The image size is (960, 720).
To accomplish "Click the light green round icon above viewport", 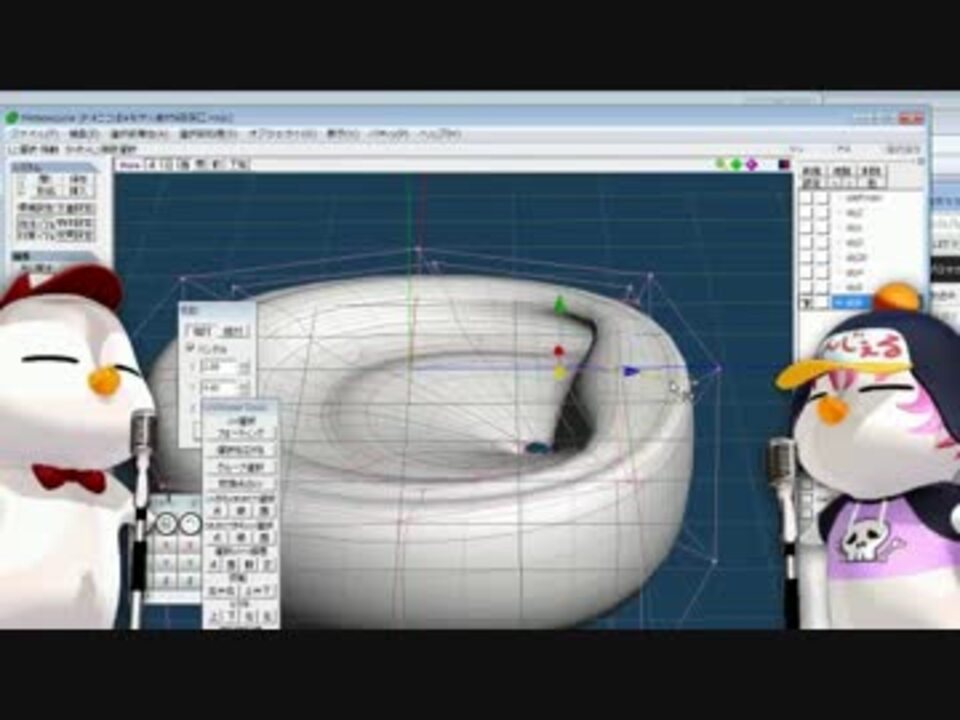I will click(x=721, y=163).
